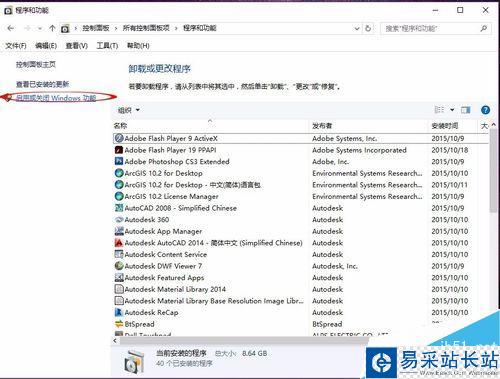Click publisher BtSpread

tap(327, 324)
